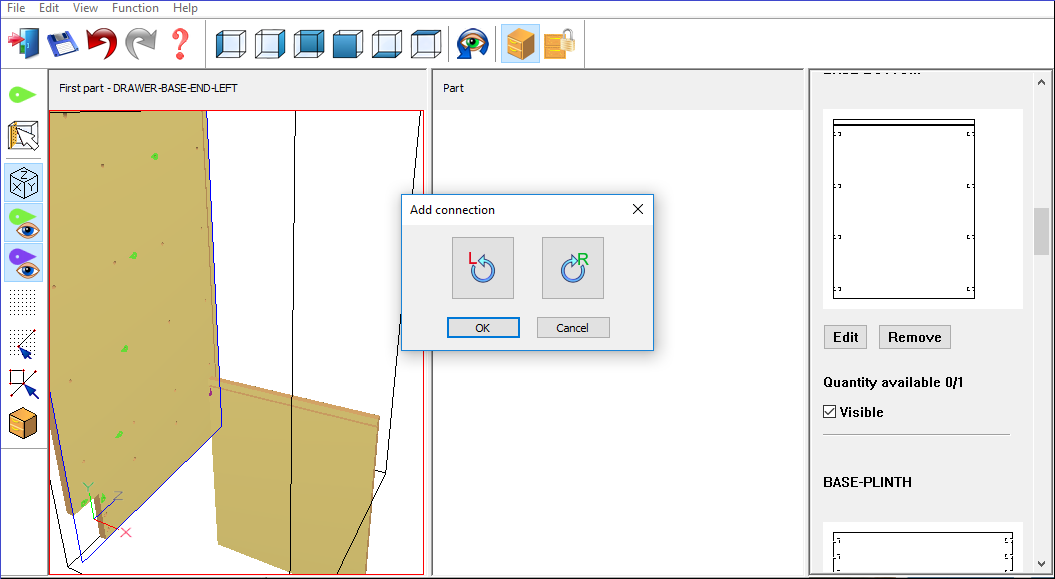The width and height of the screenshot is (1055, 579).
Task: Click the orange cabinet box sidebar icon
Action: 24,423
